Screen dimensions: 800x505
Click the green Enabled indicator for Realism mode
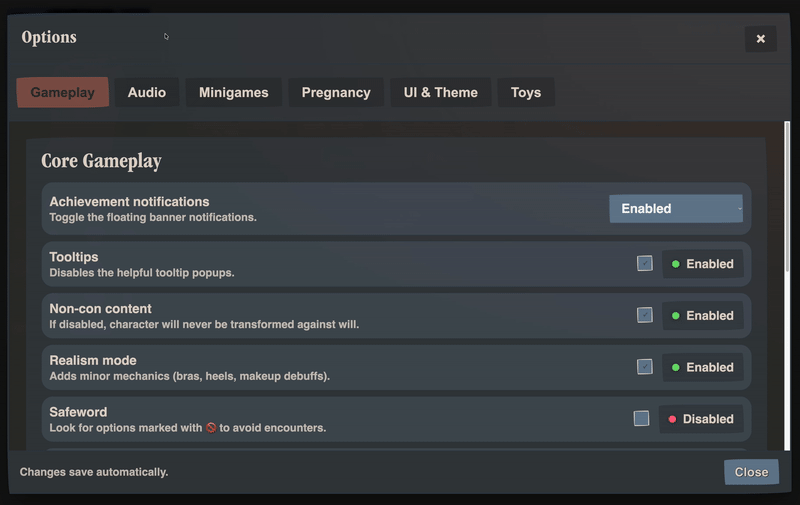702,368
